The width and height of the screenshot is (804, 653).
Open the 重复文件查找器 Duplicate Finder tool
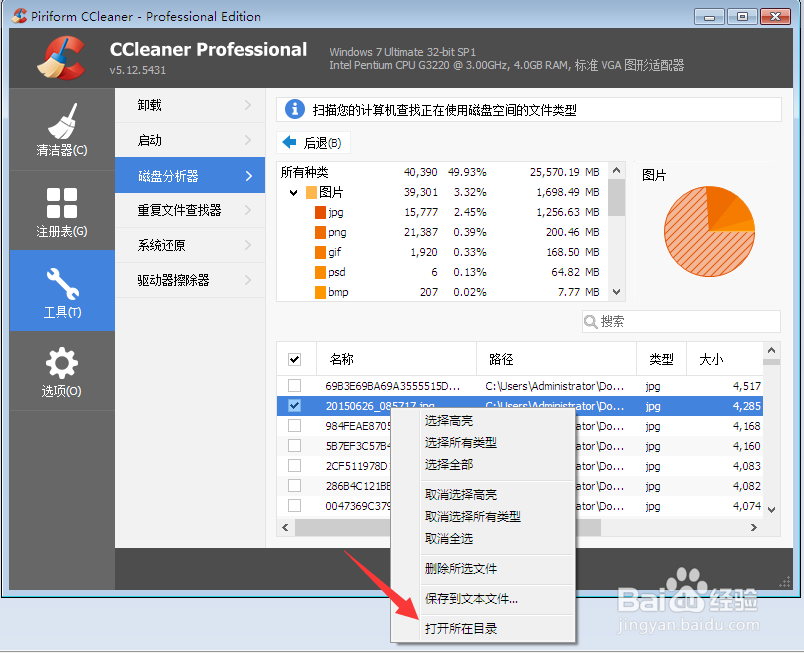[x=190, y=210]
